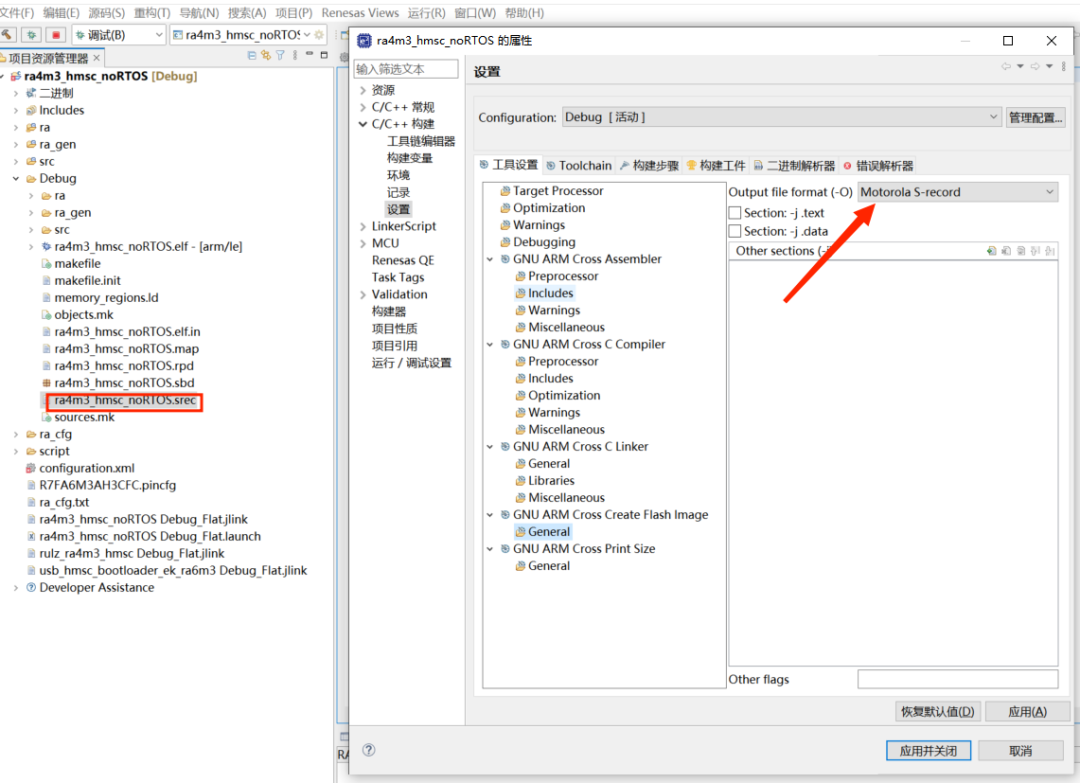The height and width of the screenshot is (783, 1080).
Task: Close the 项目资源管理器 tab
Action: point(96,58)
